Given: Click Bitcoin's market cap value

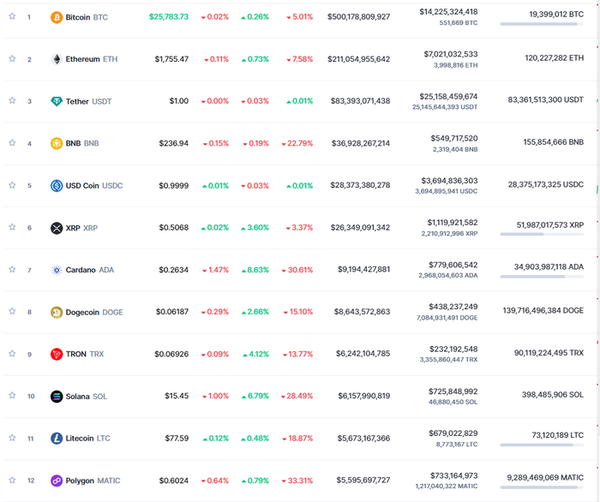Looking at the screenshot, I should [358, 17].
